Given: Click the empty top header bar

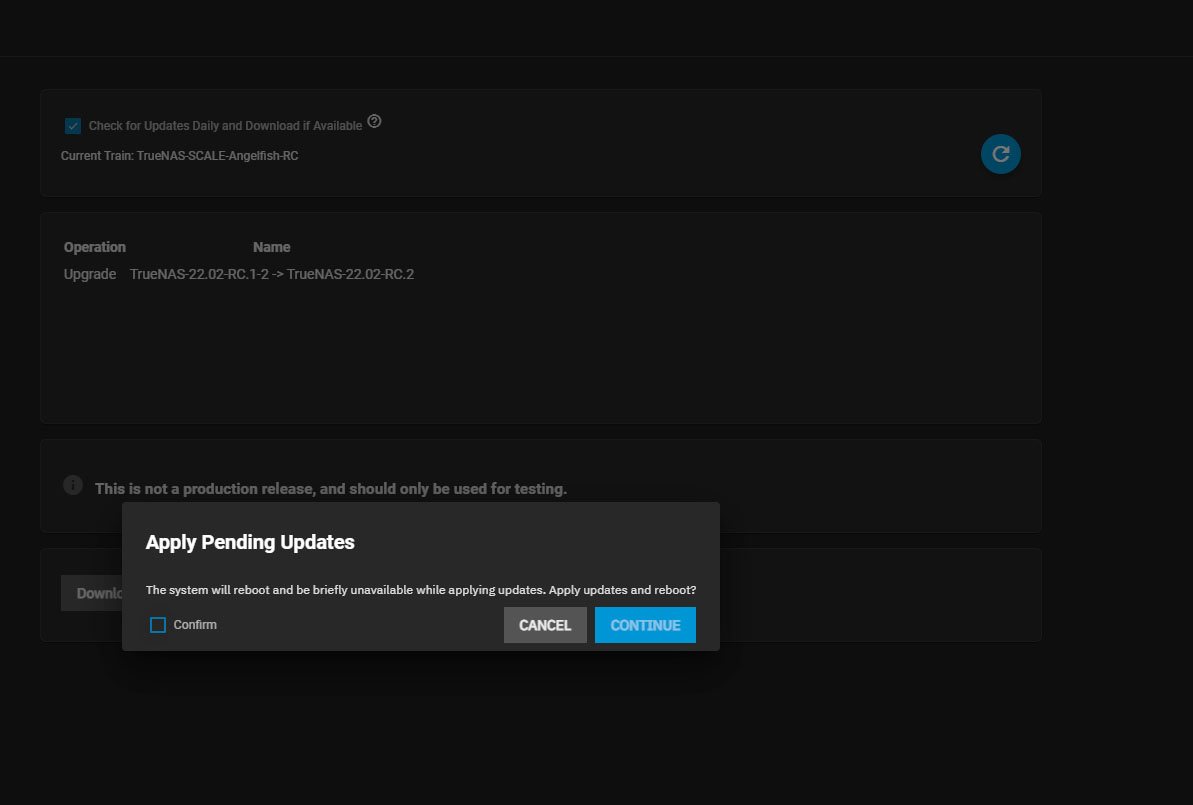Looking at the screenshot, I should [x=596, y=28].
